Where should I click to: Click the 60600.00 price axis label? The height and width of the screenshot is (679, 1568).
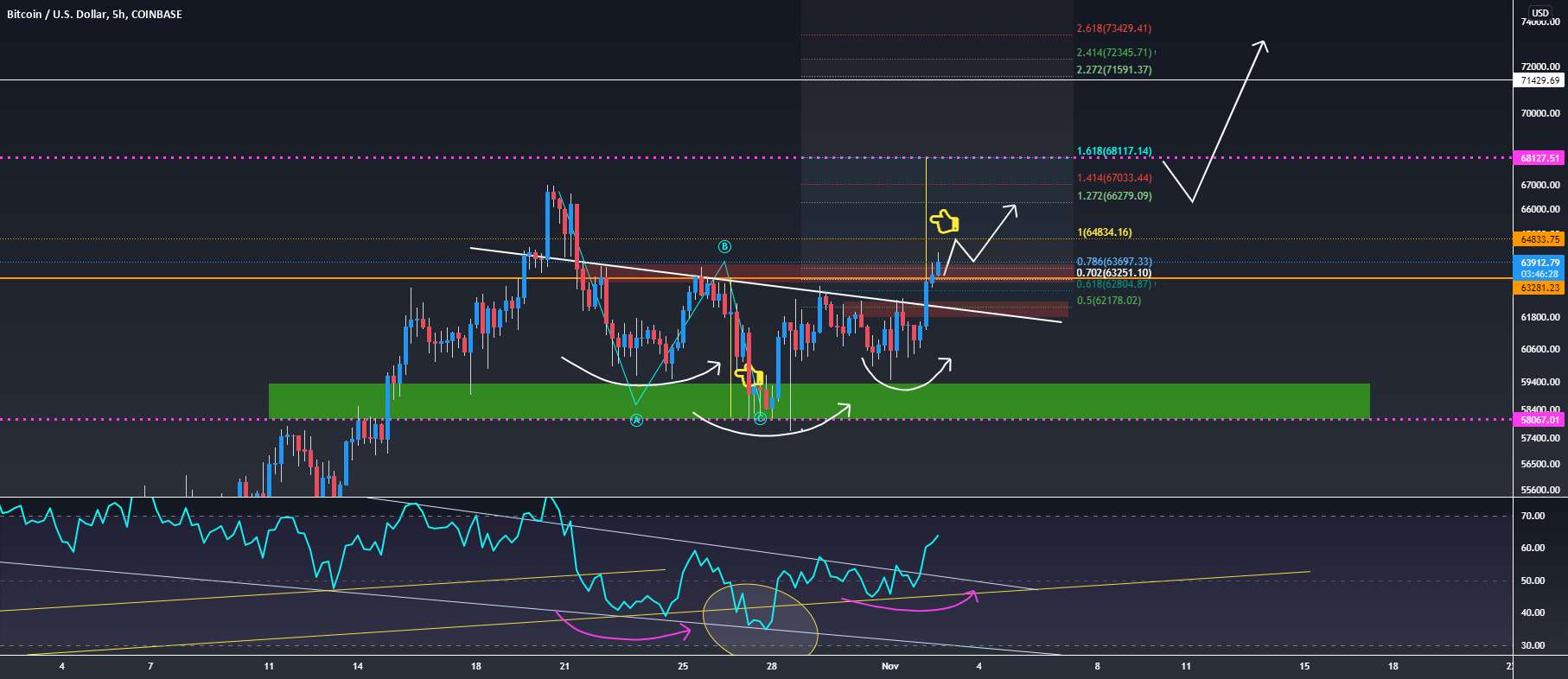point(1540,349)
